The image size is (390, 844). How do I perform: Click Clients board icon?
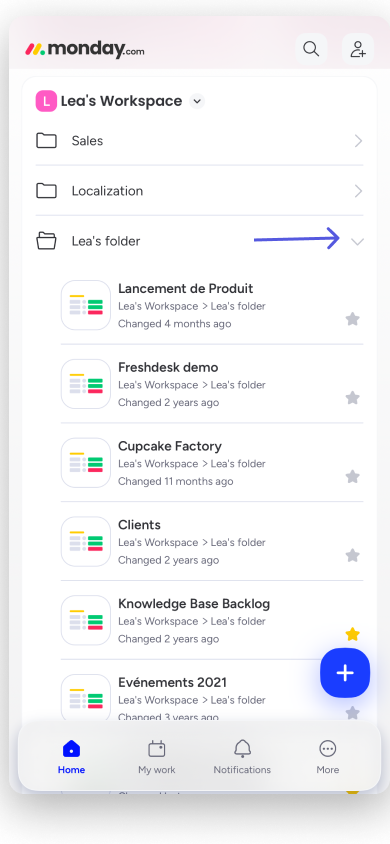pos(86,541)
